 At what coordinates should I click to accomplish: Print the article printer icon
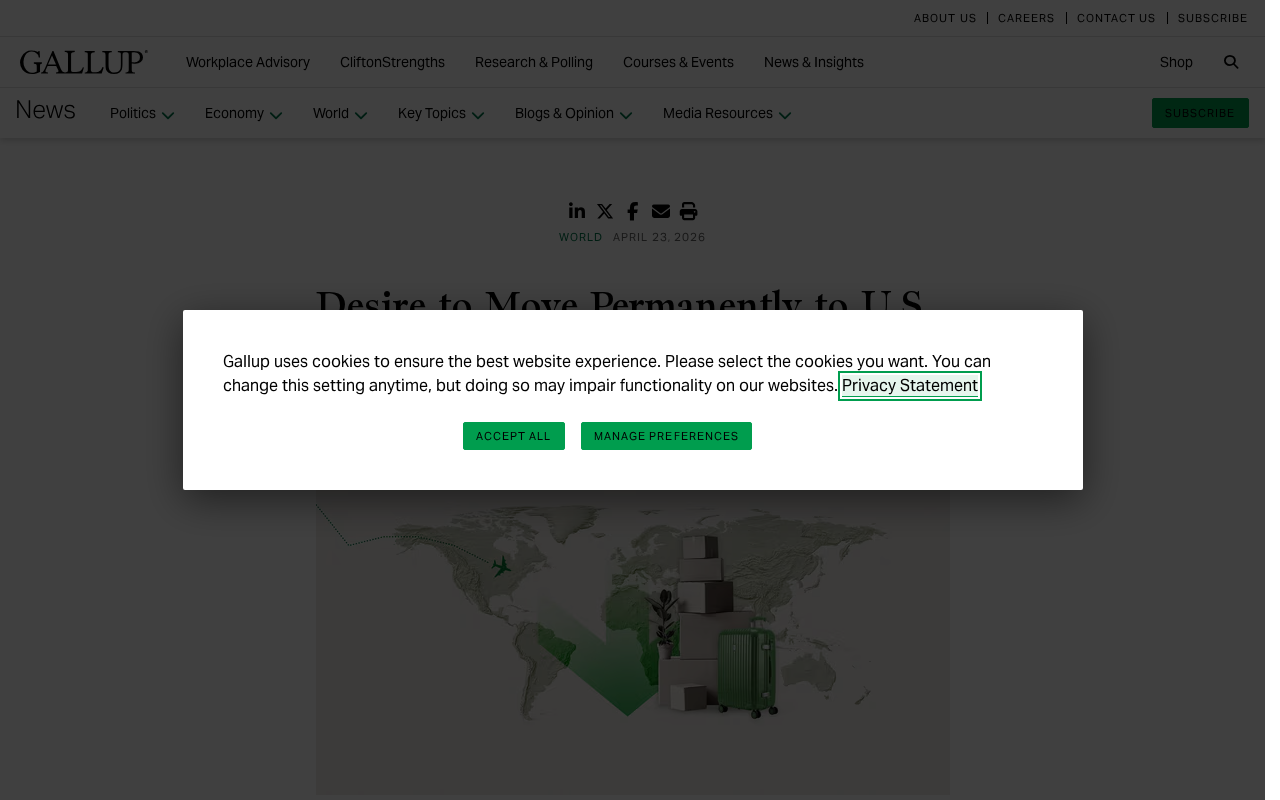tap(688, 211)
